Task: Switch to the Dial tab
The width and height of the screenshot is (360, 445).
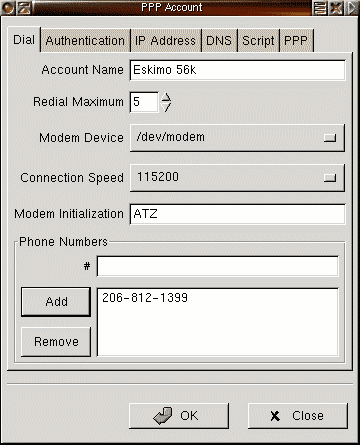Action: pos(24,40)
